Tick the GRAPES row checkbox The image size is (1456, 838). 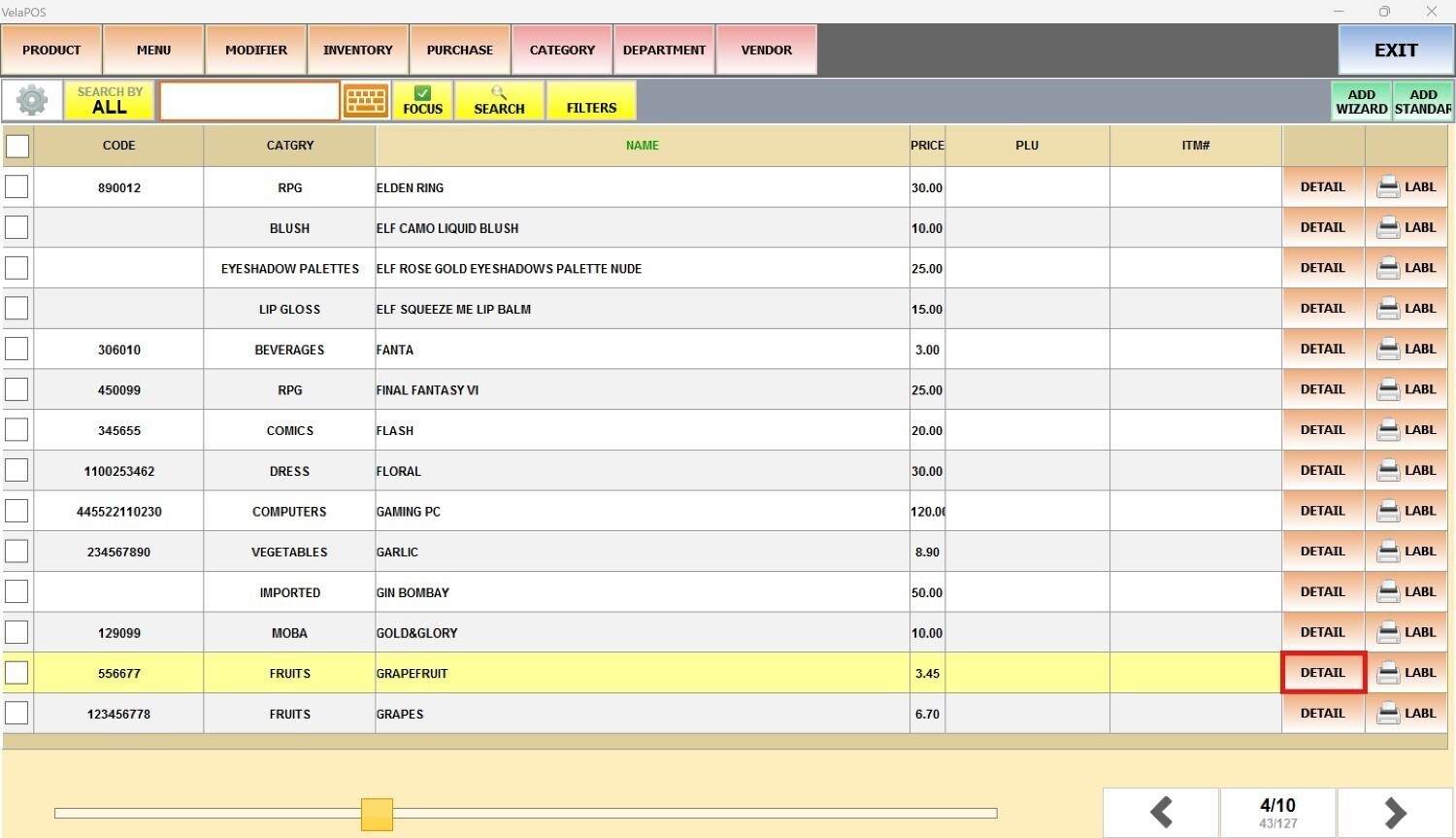point(17,714)
